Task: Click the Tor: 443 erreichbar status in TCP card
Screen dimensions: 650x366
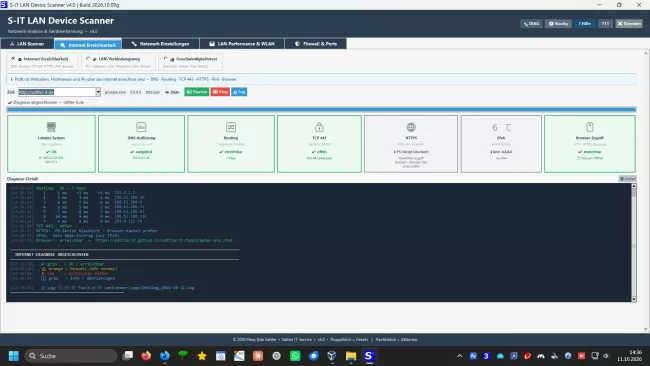Action: coord(319,158)
